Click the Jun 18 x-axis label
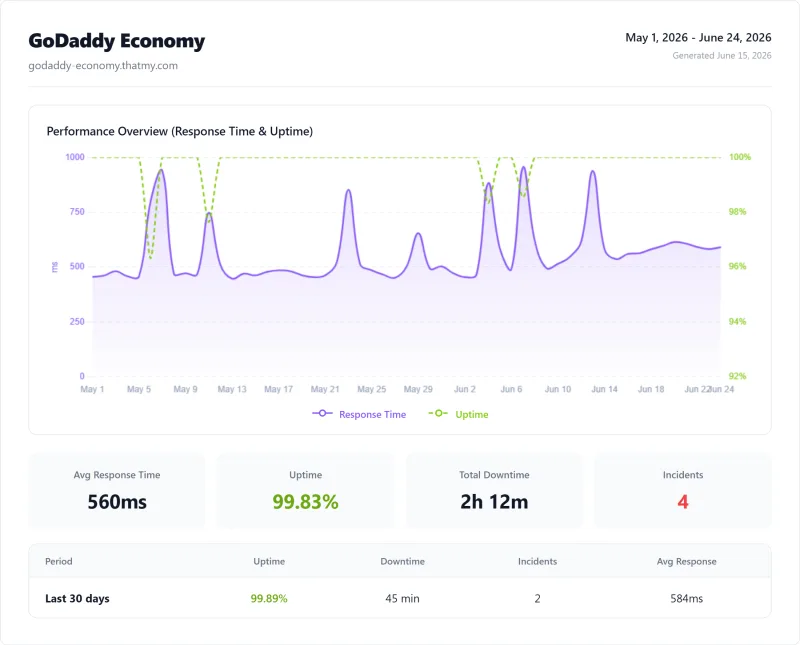The height and width of the screenshot is (645, 800). [651, 389]
